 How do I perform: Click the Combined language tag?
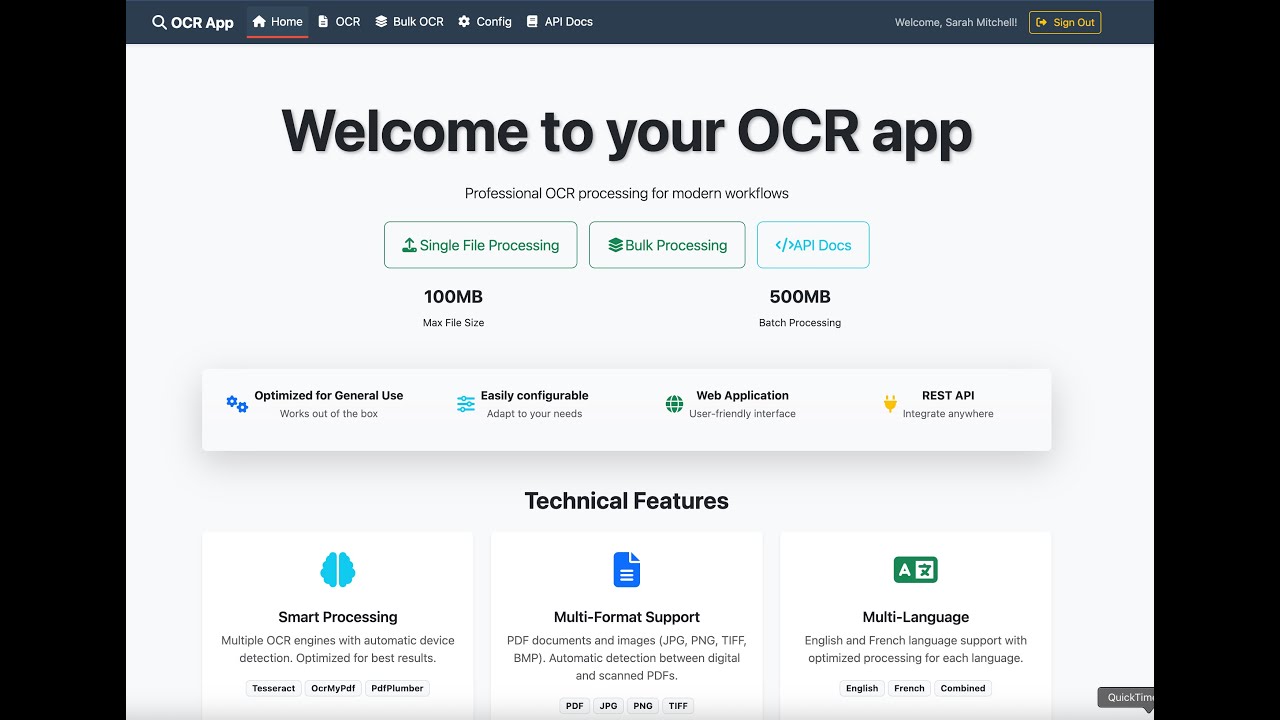pos(963,688)
